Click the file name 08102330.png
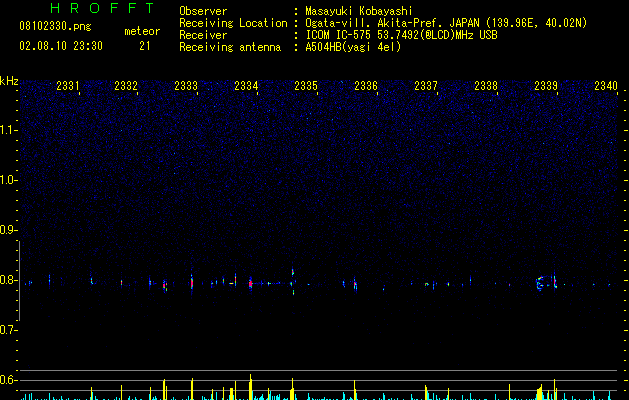The image size is (629, 400). (x=55, y=27)
